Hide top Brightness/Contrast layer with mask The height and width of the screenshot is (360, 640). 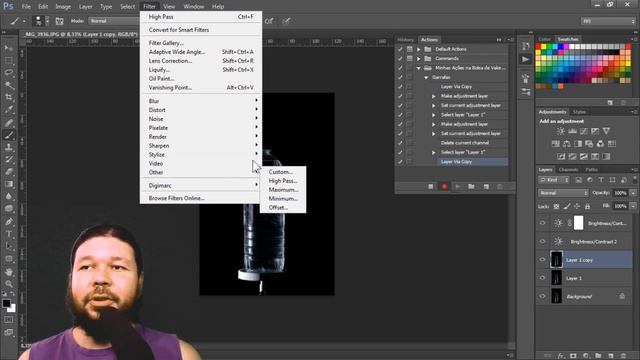pyautogui.click(x=542, y=223)
